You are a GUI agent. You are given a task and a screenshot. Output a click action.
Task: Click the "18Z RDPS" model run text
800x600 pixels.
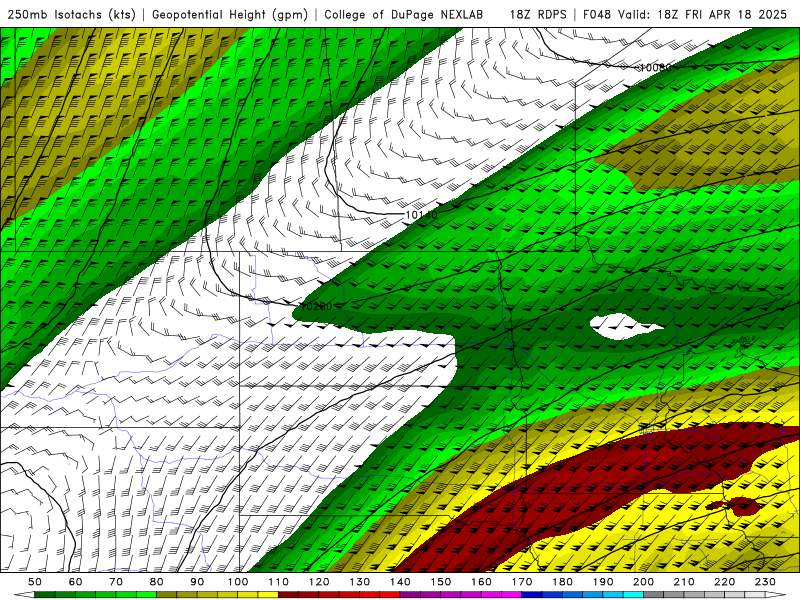coord(538,14)
